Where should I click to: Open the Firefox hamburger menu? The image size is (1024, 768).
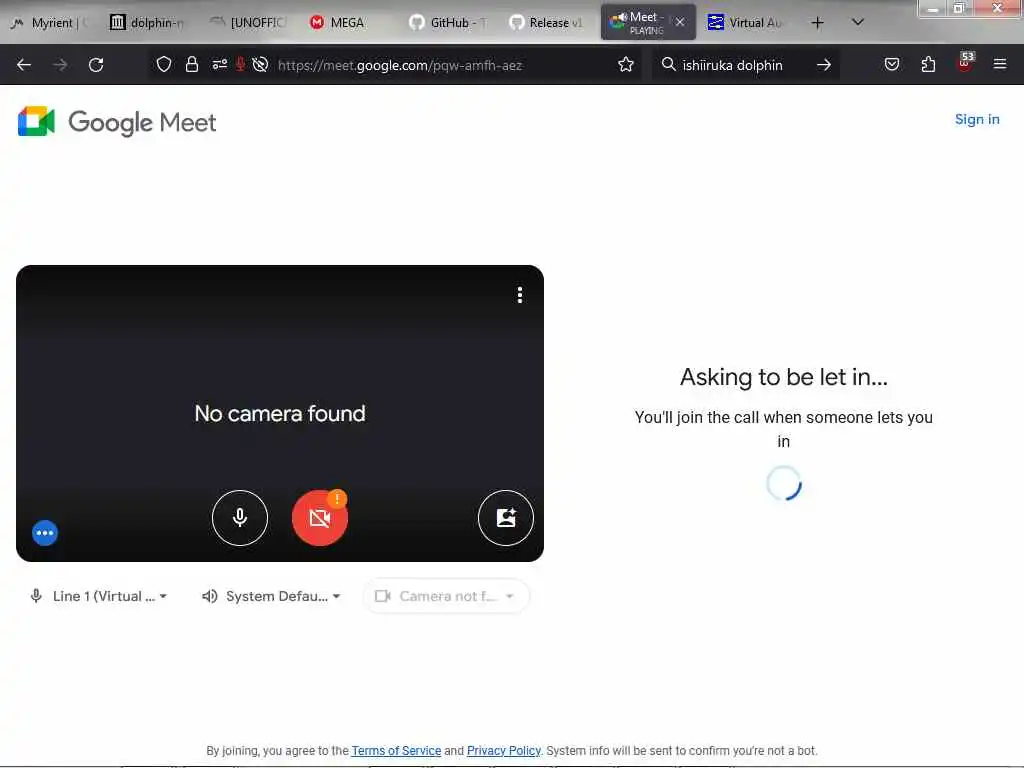click(1000, 64)
